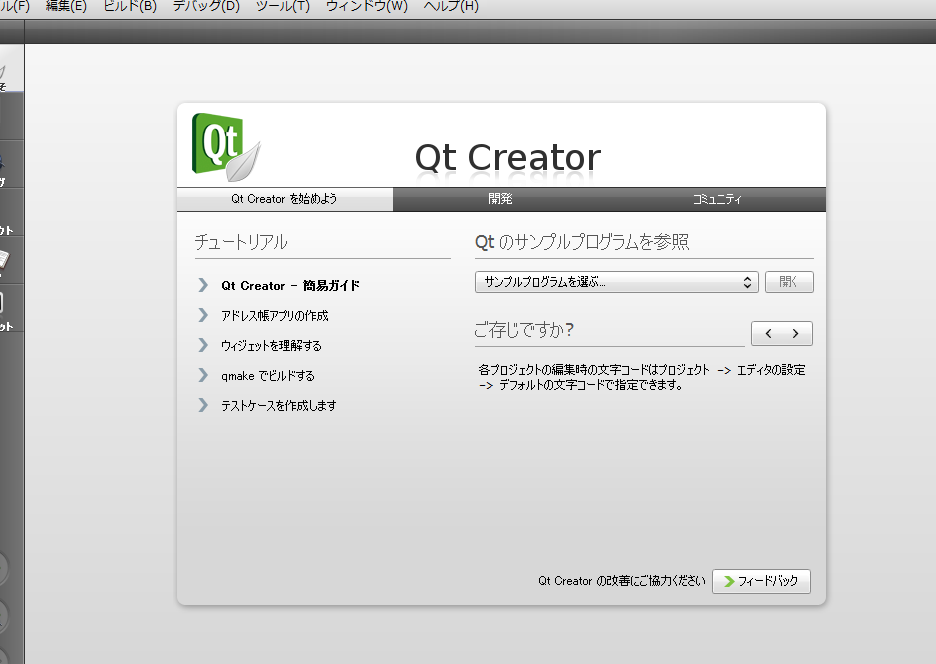
Task: Click the Output mode icon in the sidebar
Action: [5, 305]
